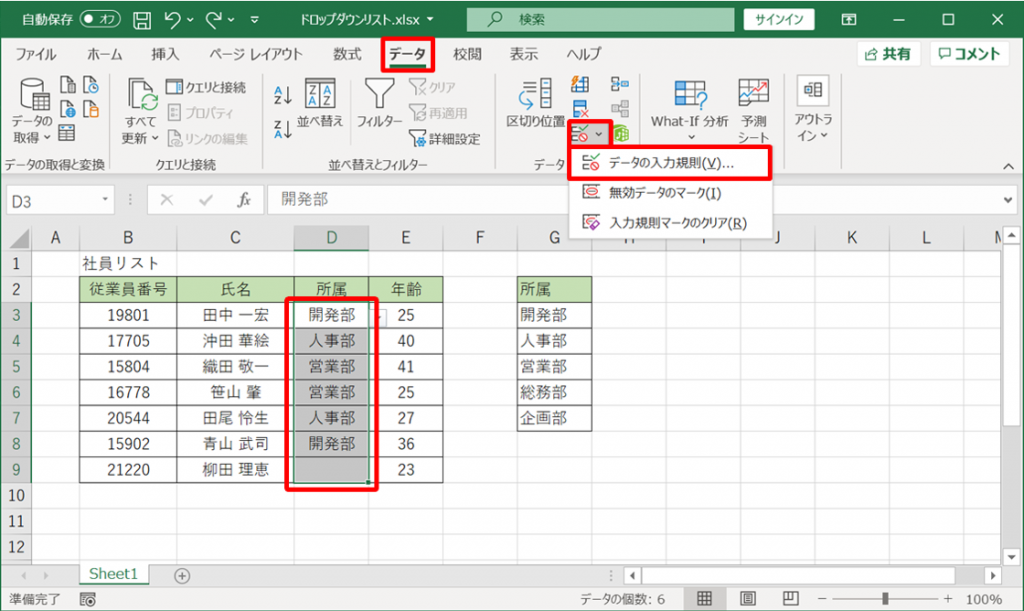
Task: Open the ファイル tab
Action: (36, 54)
